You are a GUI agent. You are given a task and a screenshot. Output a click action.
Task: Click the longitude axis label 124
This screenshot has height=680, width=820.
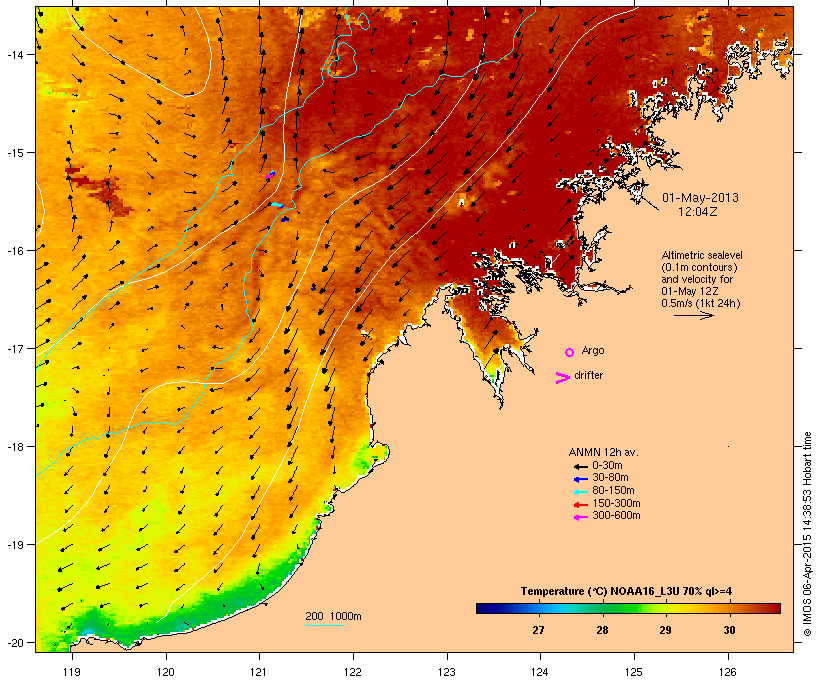coord(540,672)
